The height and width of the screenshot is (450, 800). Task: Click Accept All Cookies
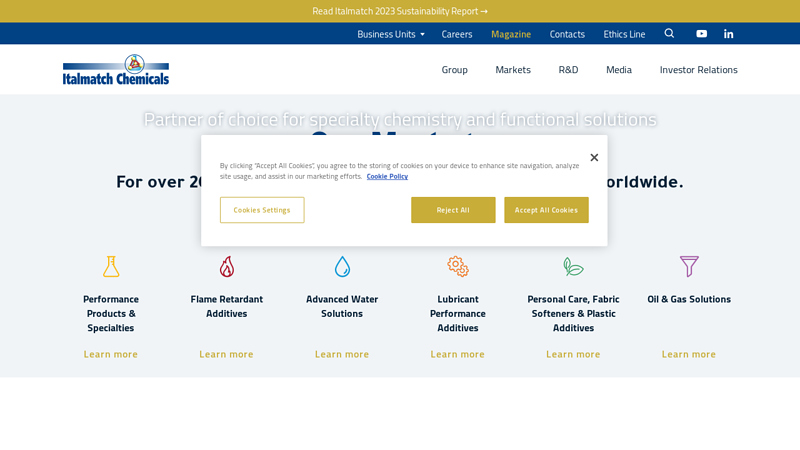tap(546, 210)
